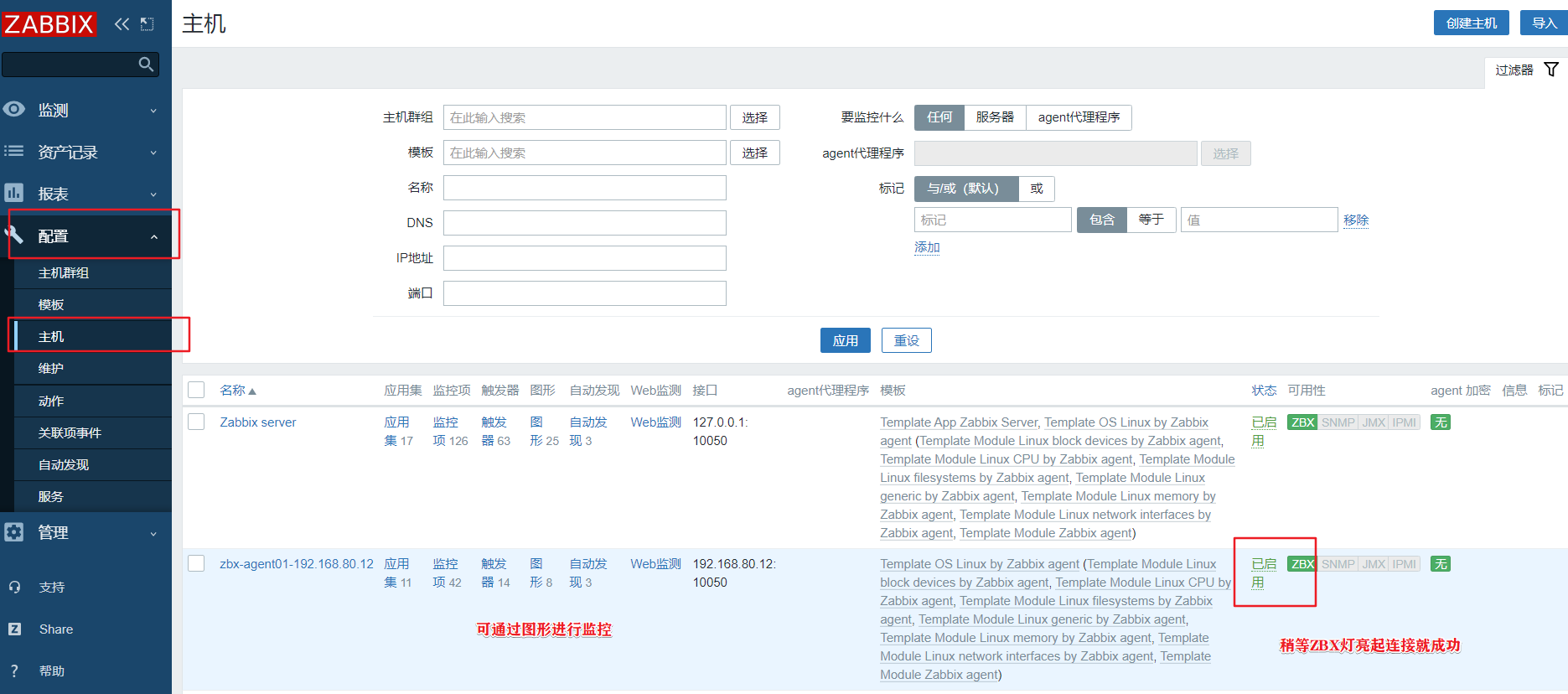The width and height of the screenshot is (1568, 694).
Task: Expand the 报表 menu chevron
Action: point(153,194)
